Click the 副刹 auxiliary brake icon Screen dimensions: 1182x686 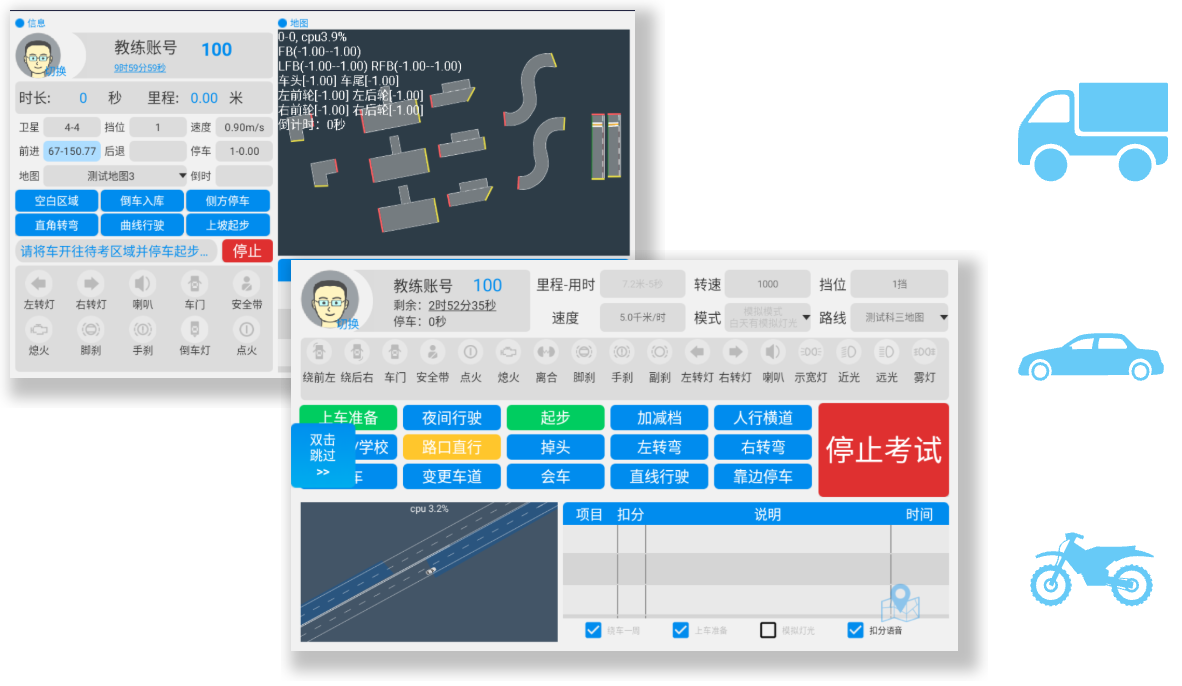[659, 353]
